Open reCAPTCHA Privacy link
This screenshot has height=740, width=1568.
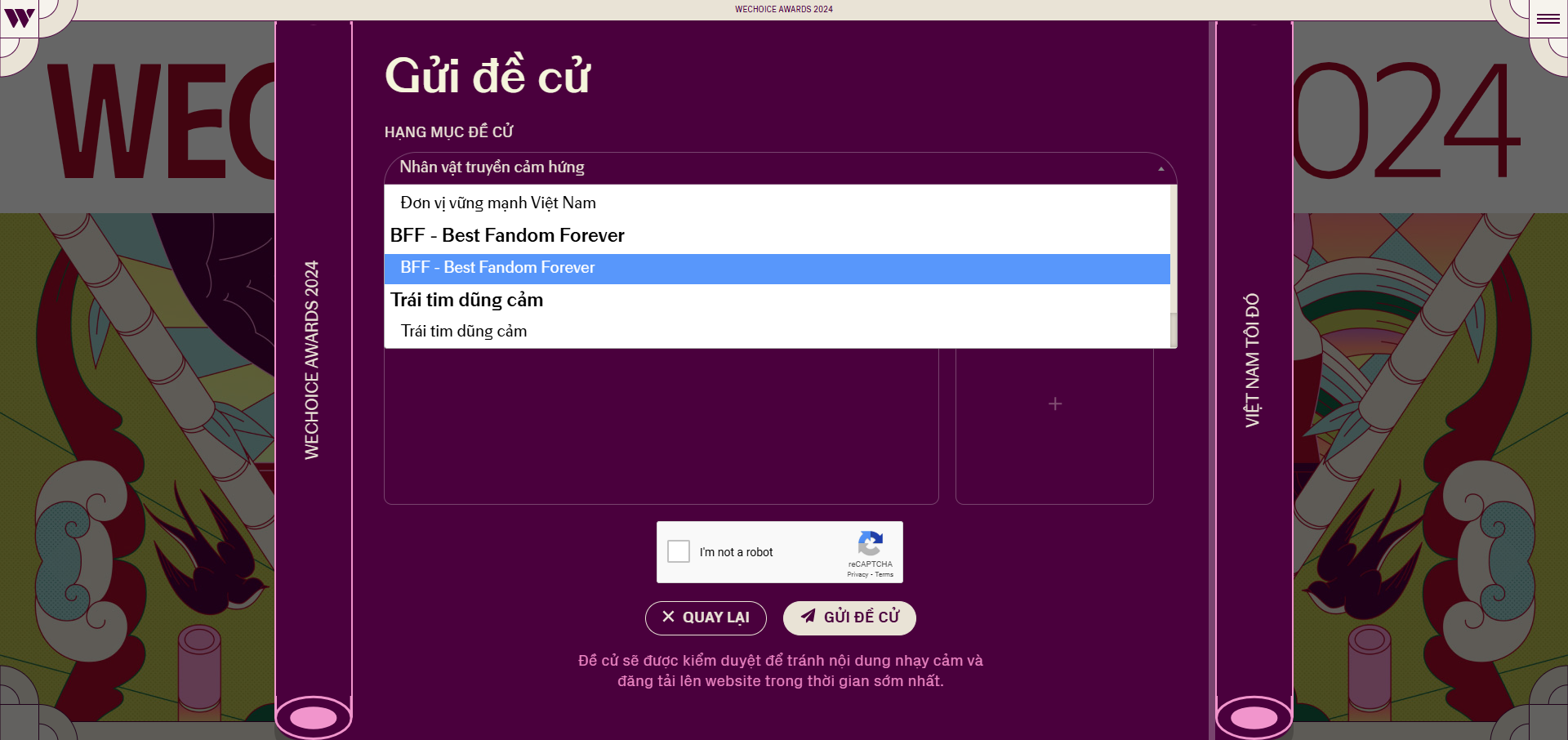pos(857,574)
